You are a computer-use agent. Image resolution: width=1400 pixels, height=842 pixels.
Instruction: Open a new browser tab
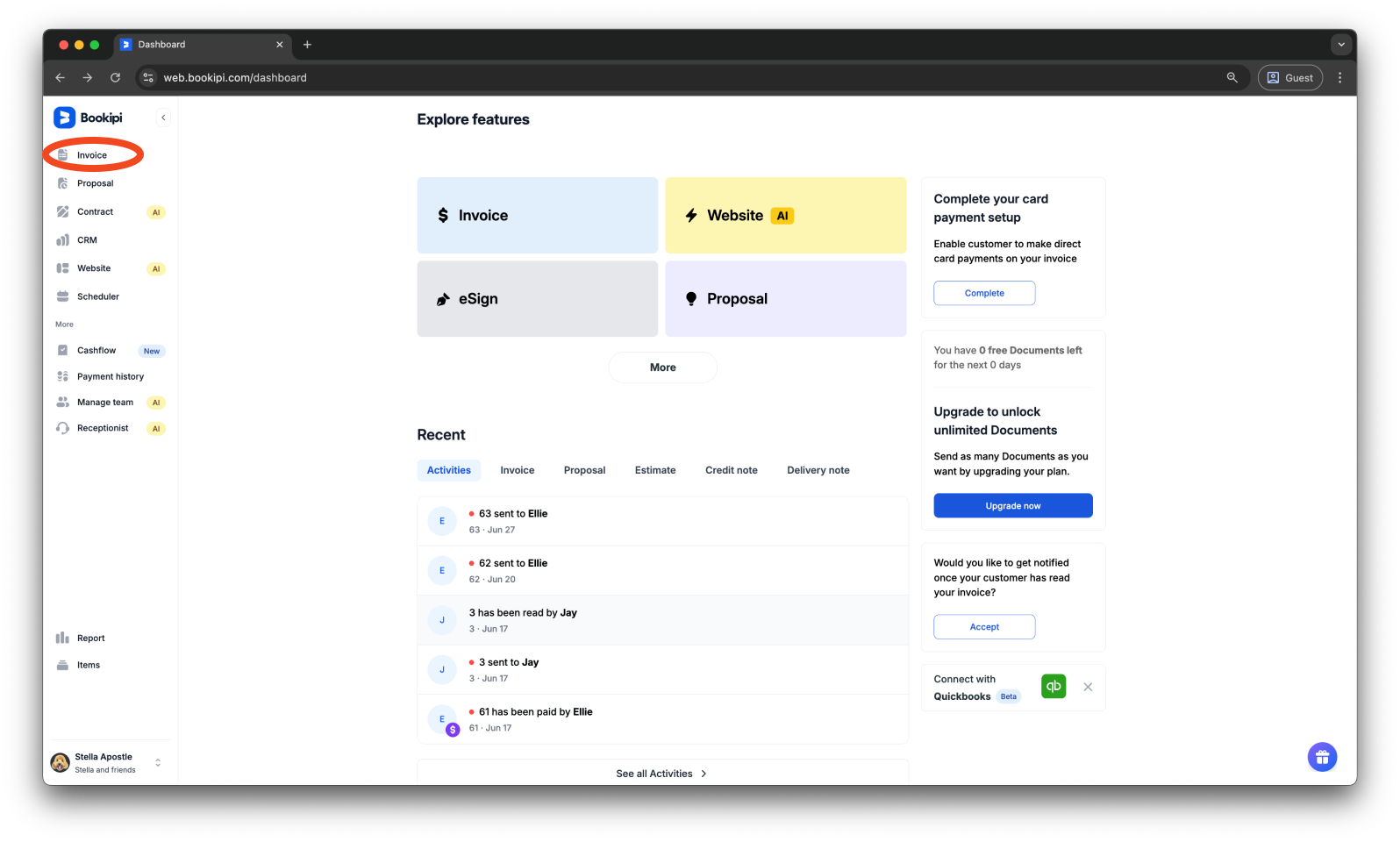[307, 45]
